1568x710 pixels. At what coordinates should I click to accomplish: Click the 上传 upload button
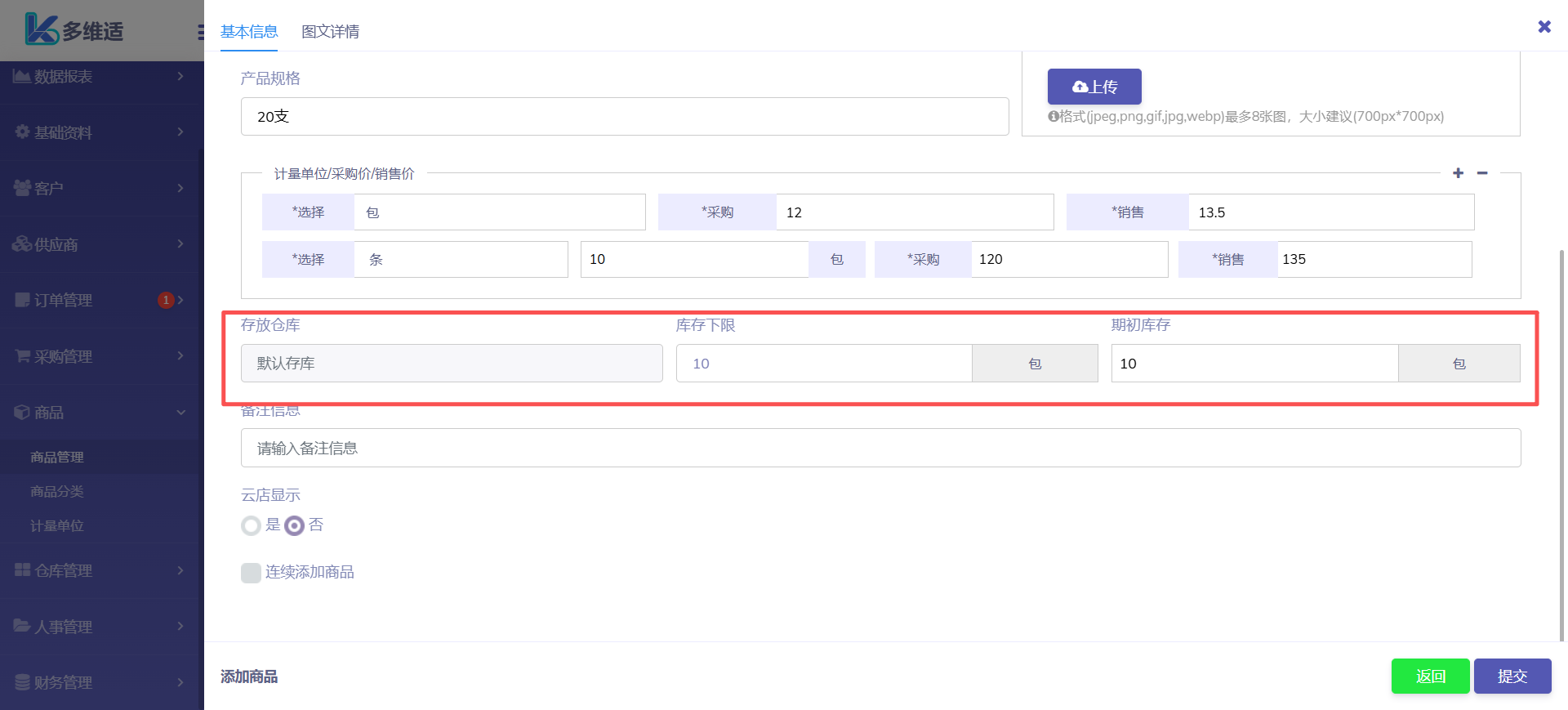tap(1094, 87)
